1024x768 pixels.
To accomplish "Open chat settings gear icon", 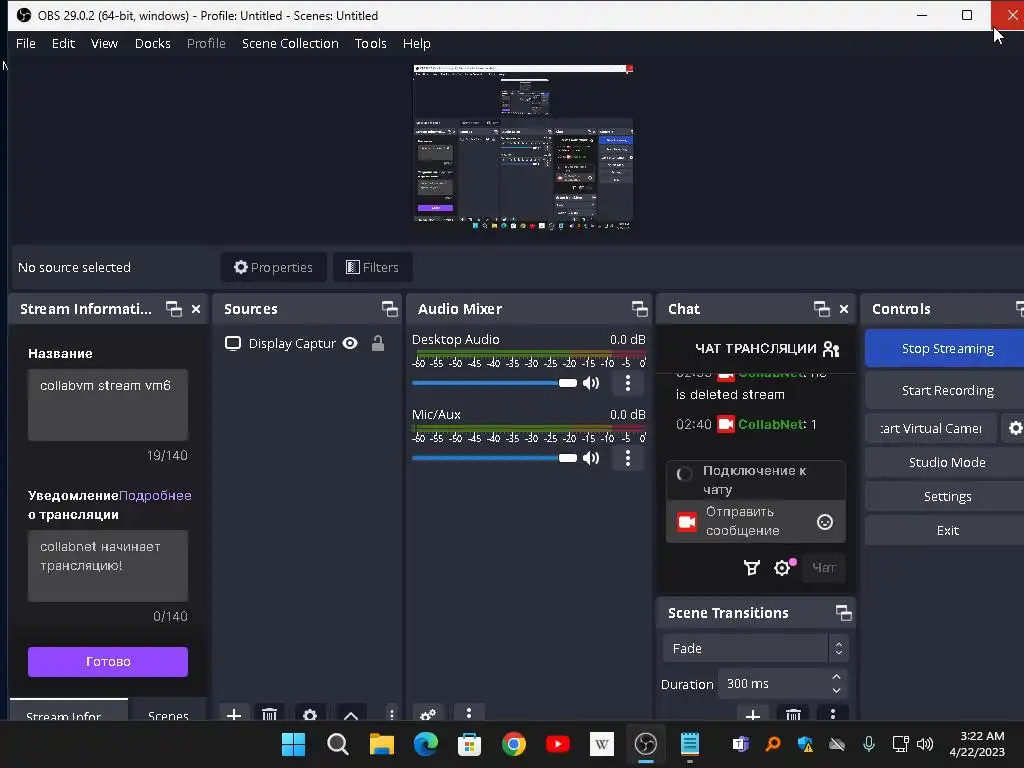I will 782,568.
